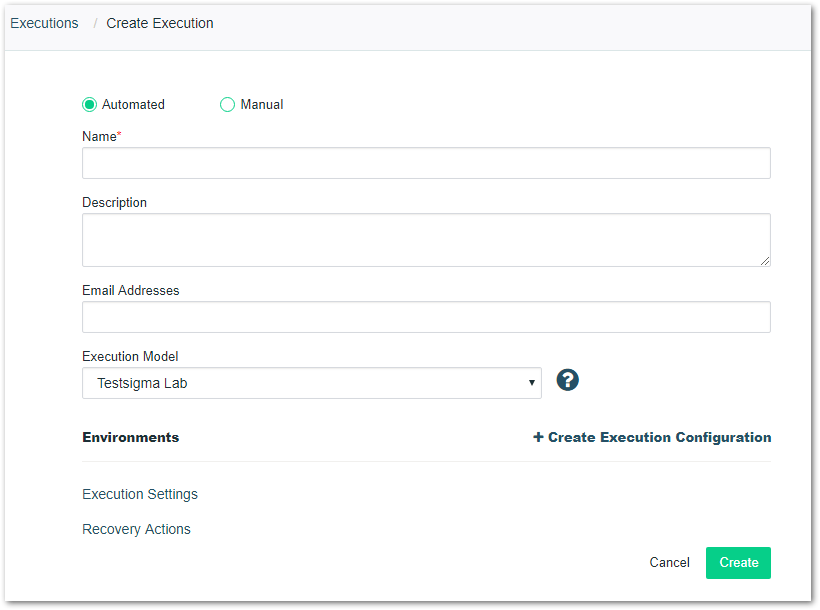Image resolution: width=820 pixels, height=610 pixels.
Task: Choose the Manual radio button
Action: click(227, 104)
